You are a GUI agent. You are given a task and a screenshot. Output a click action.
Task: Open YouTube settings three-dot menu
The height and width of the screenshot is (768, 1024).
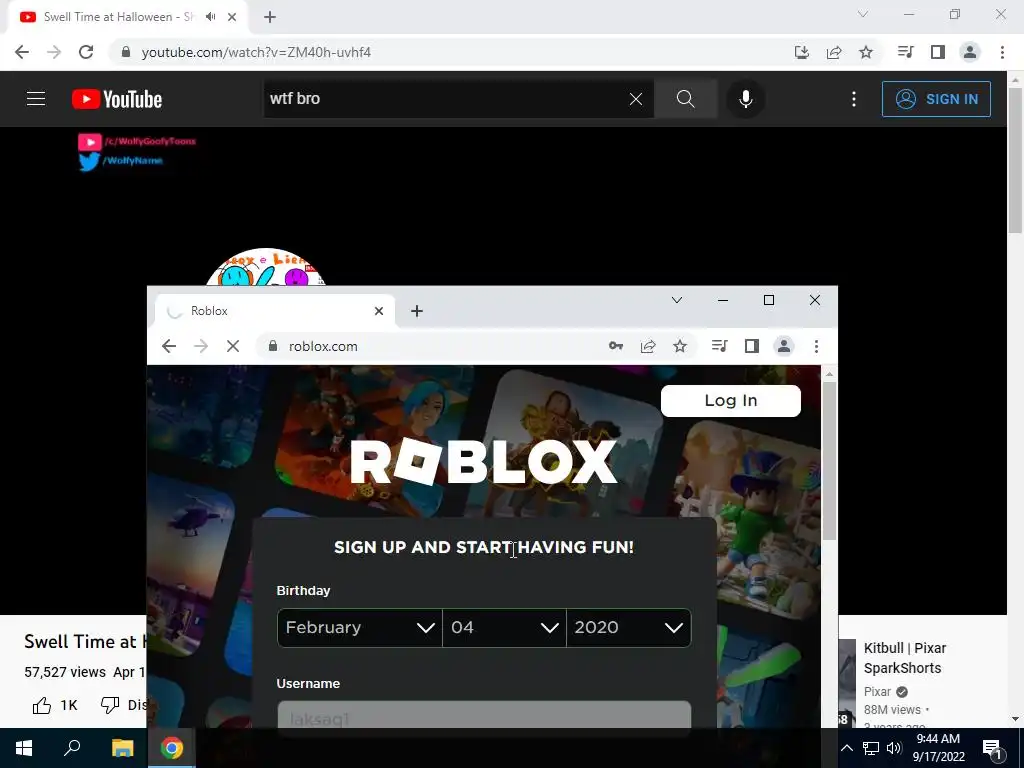point(854,99)
